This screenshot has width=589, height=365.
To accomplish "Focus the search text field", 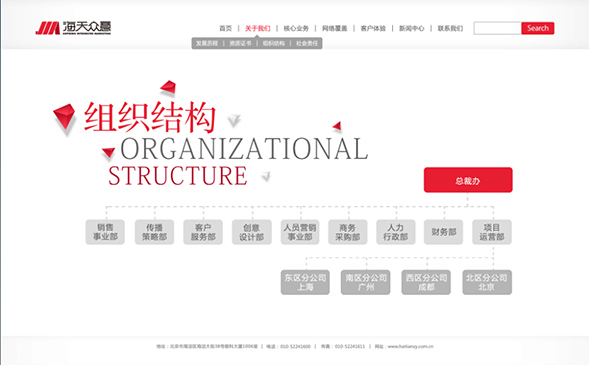I will pos(497,28).
